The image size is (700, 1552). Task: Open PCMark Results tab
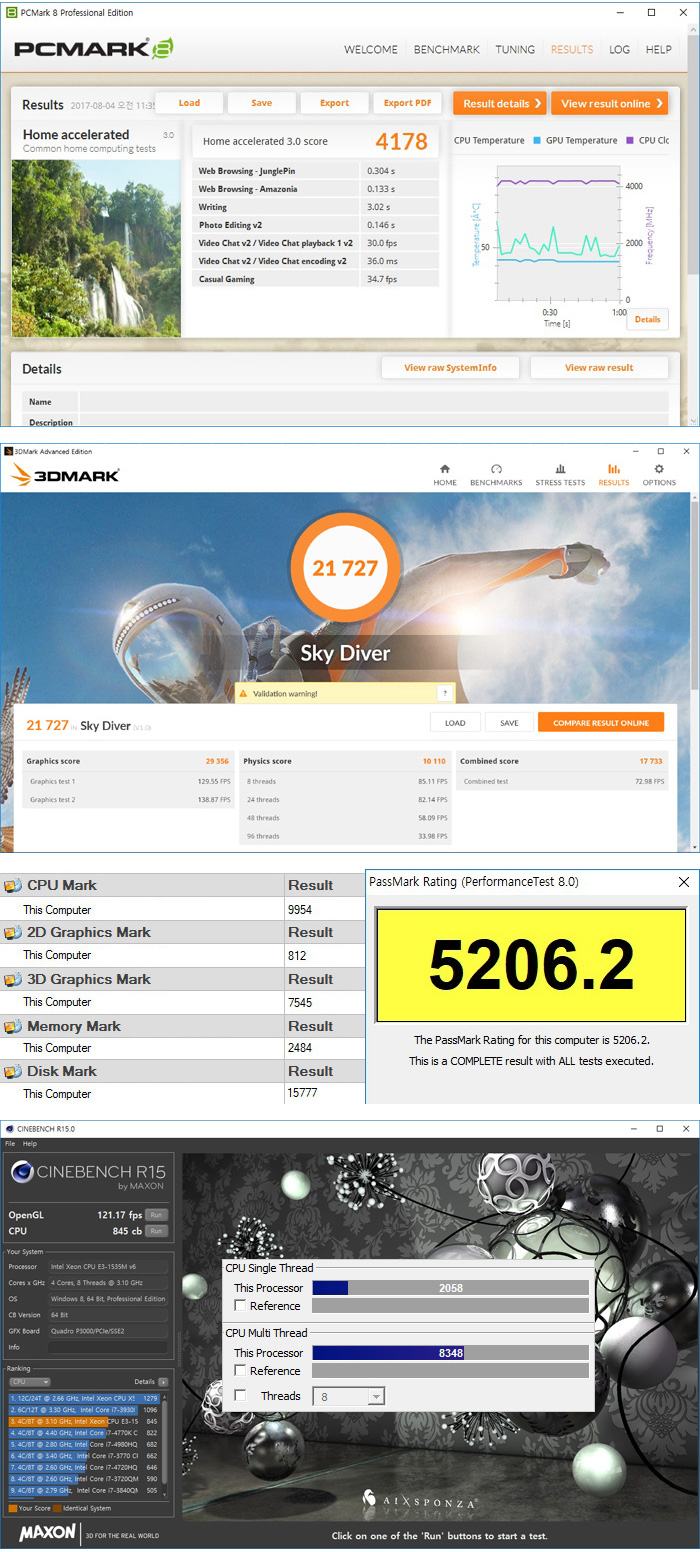(572, 49)
